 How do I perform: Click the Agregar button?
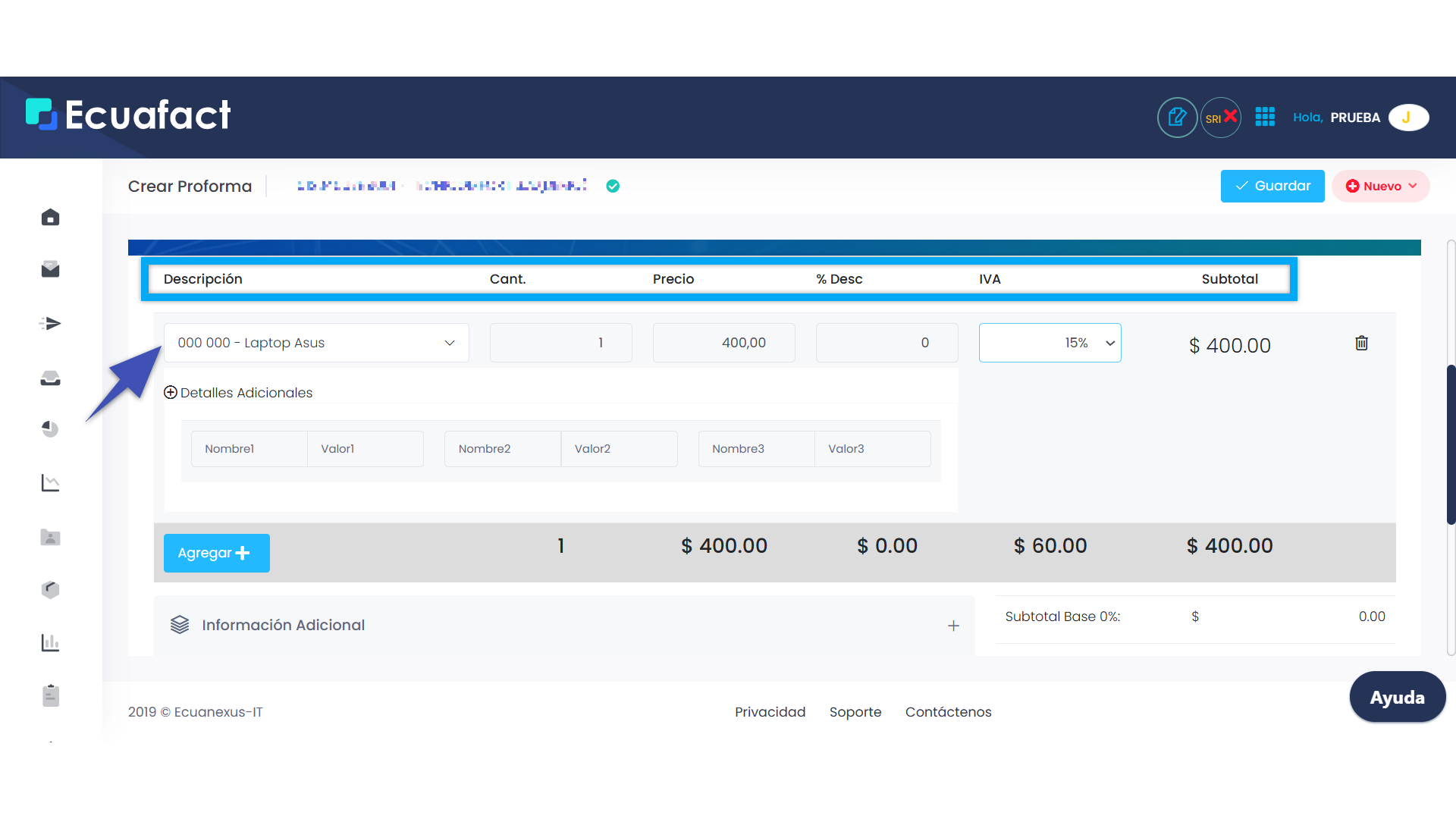216,553
